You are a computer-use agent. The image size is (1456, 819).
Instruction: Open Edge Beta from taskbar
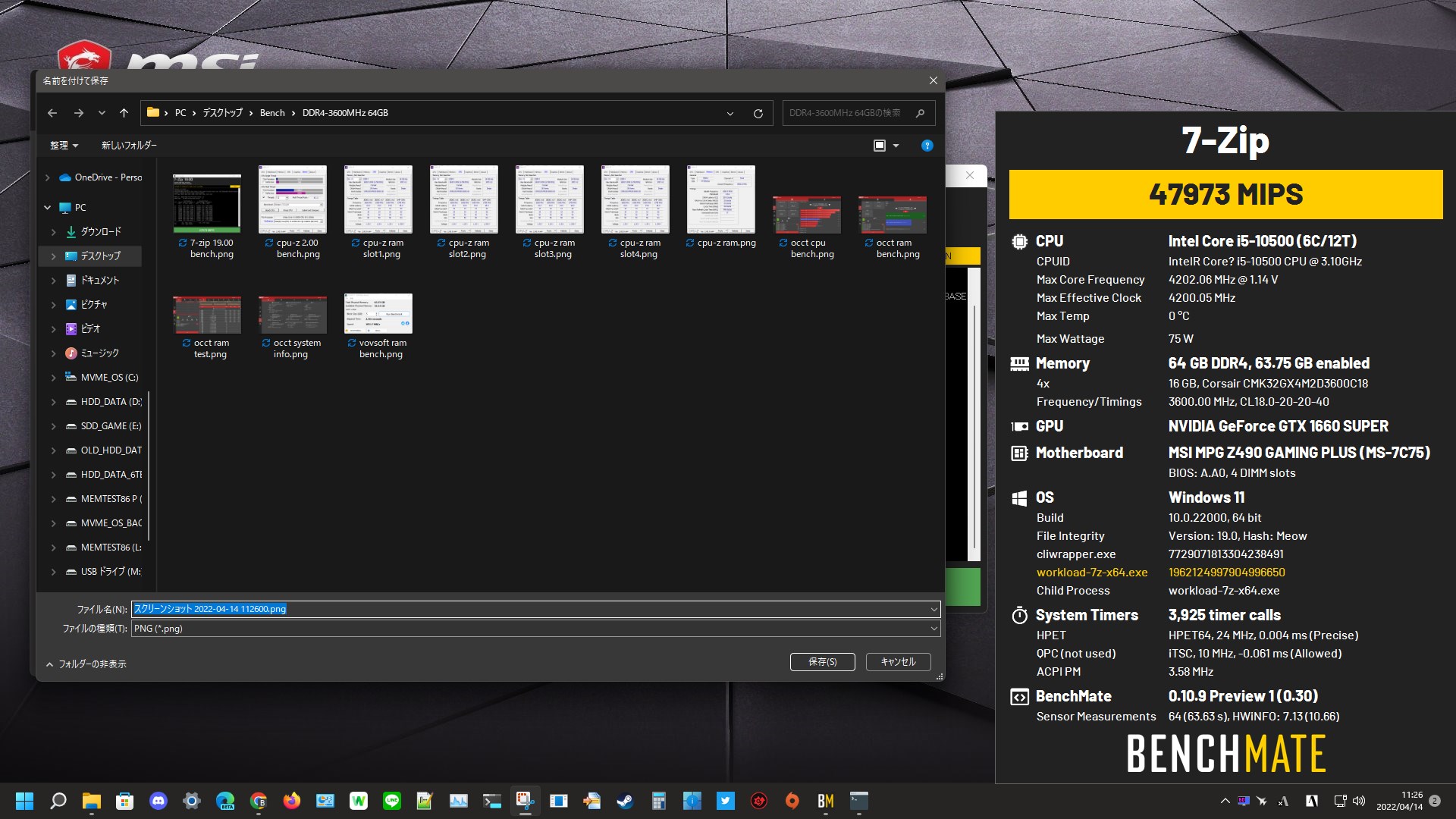224,801
